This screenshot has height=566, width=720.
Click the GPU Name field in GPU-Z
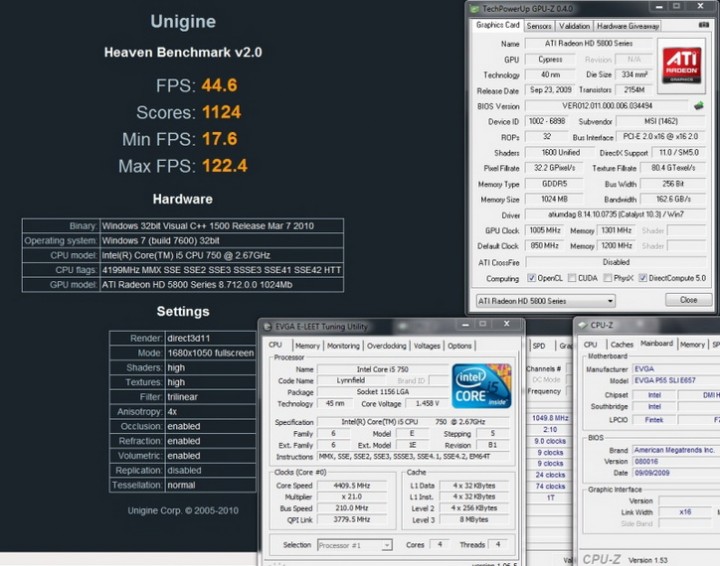tap(589, 44)
